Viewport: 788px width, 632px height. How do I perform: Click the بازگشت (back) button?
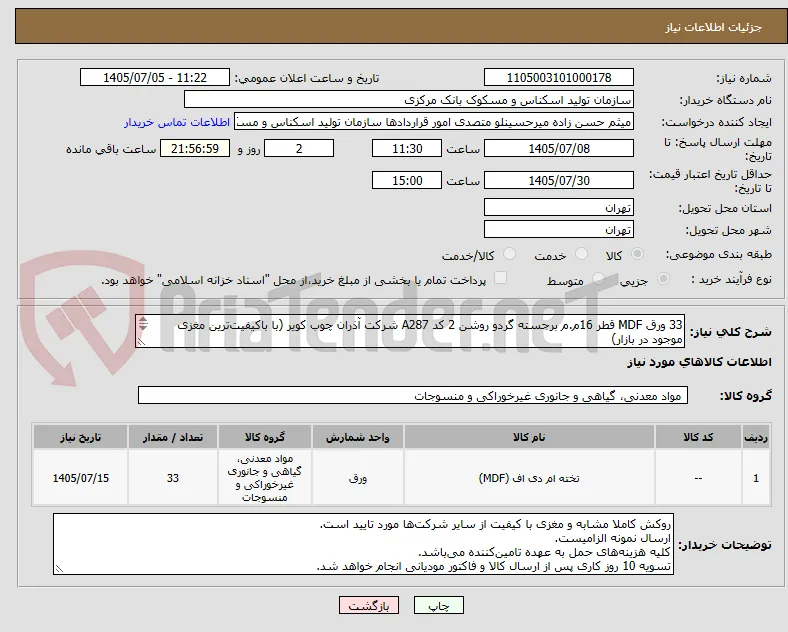pos(369,605)
